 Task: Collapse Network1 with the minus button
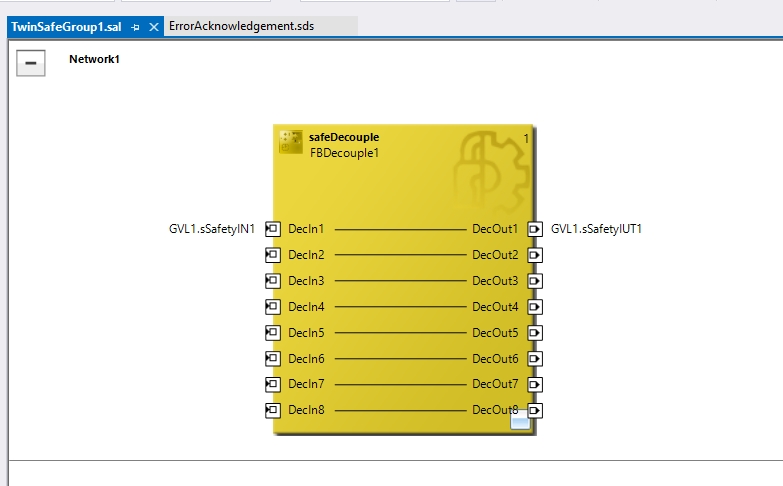[30, 63]
